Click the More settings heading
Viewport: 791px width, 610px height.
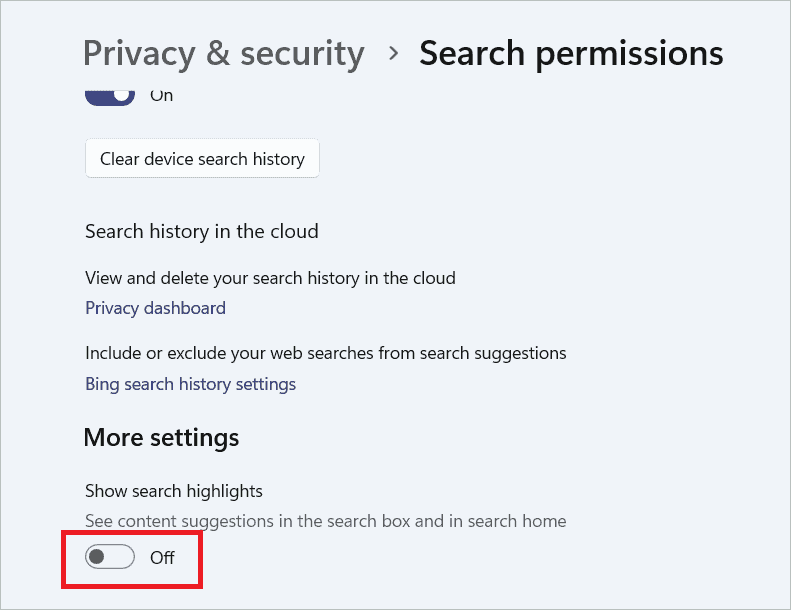tap(161, 437)
